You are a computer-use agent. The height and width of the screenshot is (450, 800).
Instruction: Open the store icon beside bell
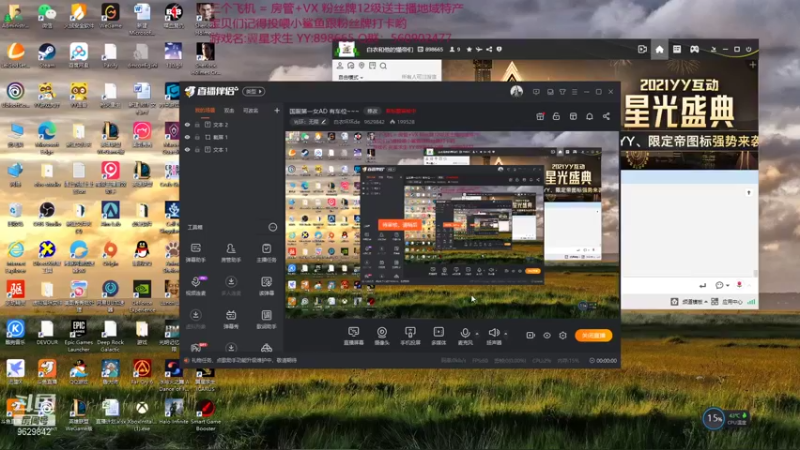coord(573,116)
